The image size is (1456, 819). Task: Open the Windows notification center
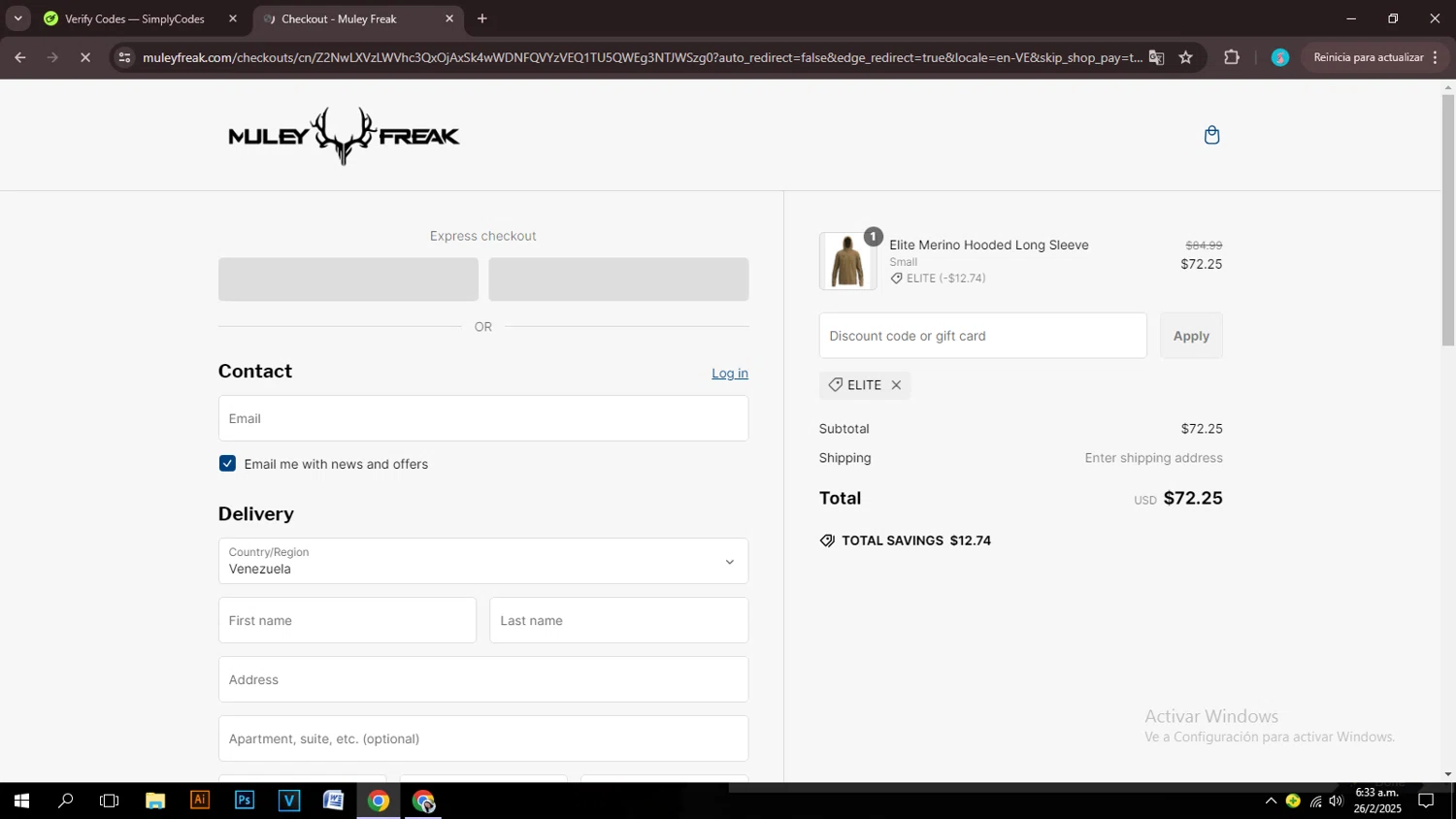[1426, 801]
